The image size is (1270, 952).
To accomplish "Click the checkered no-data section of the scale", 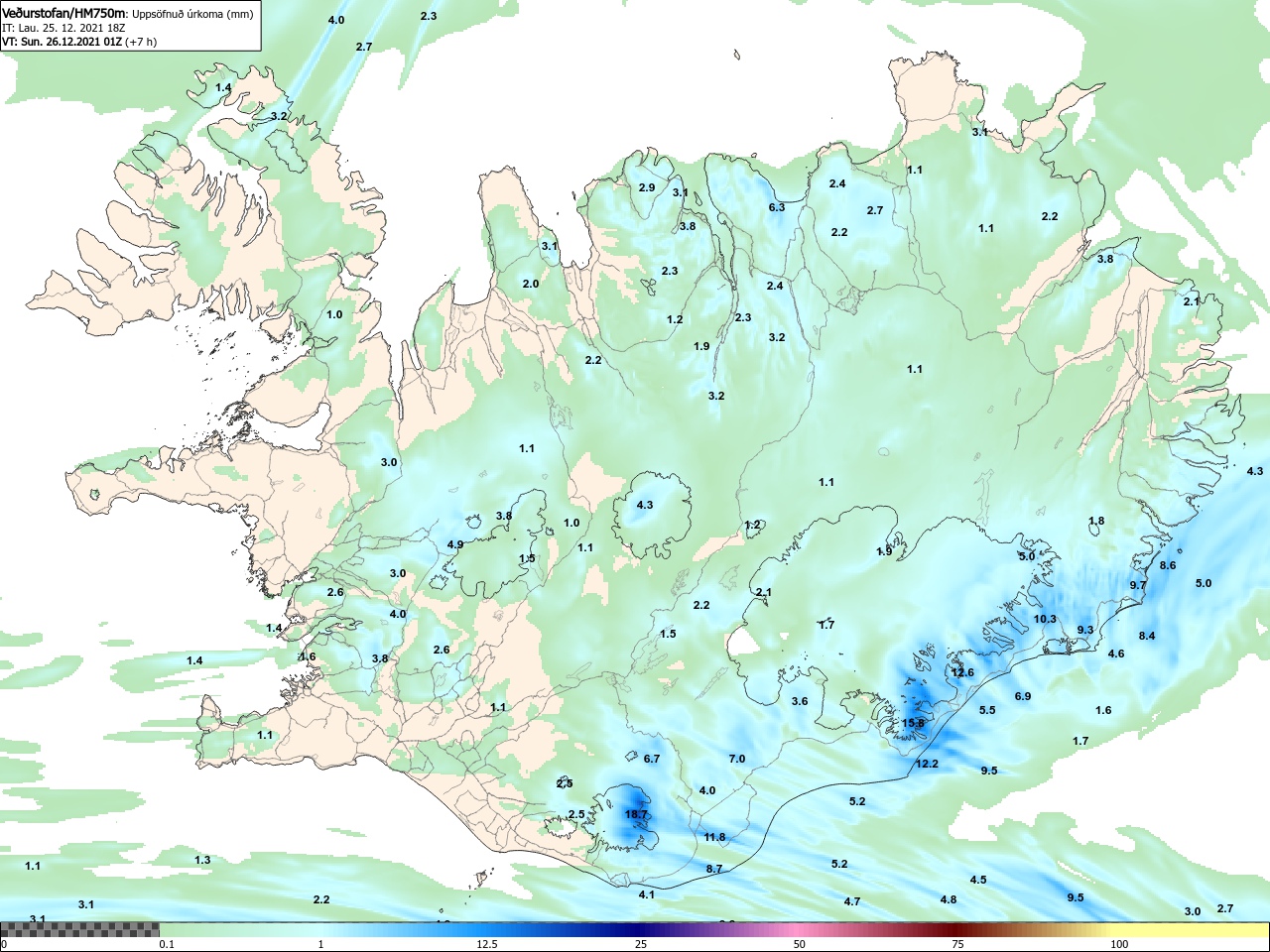I will pos(79,929).
